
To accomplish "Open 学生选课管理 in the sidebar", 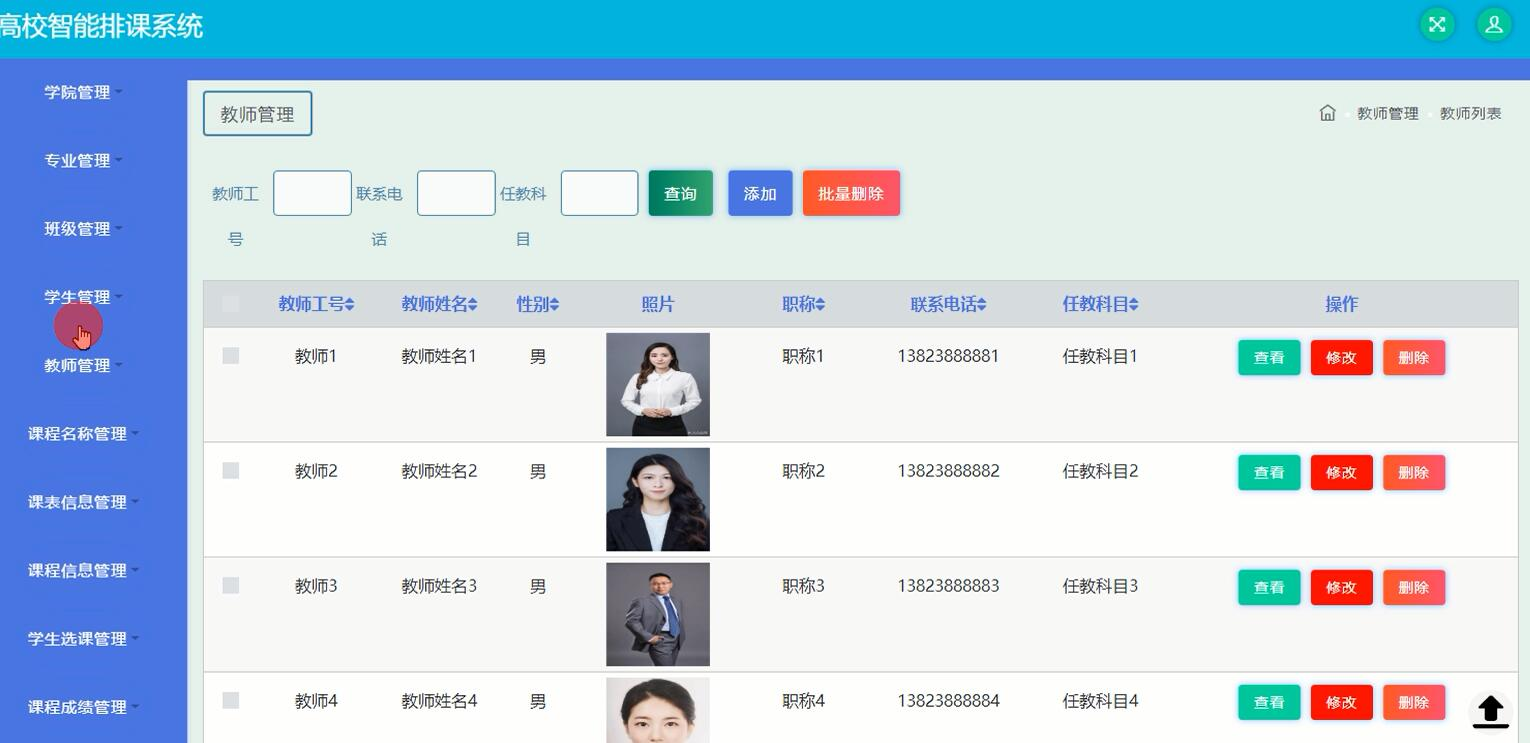I will coord(80,638).
